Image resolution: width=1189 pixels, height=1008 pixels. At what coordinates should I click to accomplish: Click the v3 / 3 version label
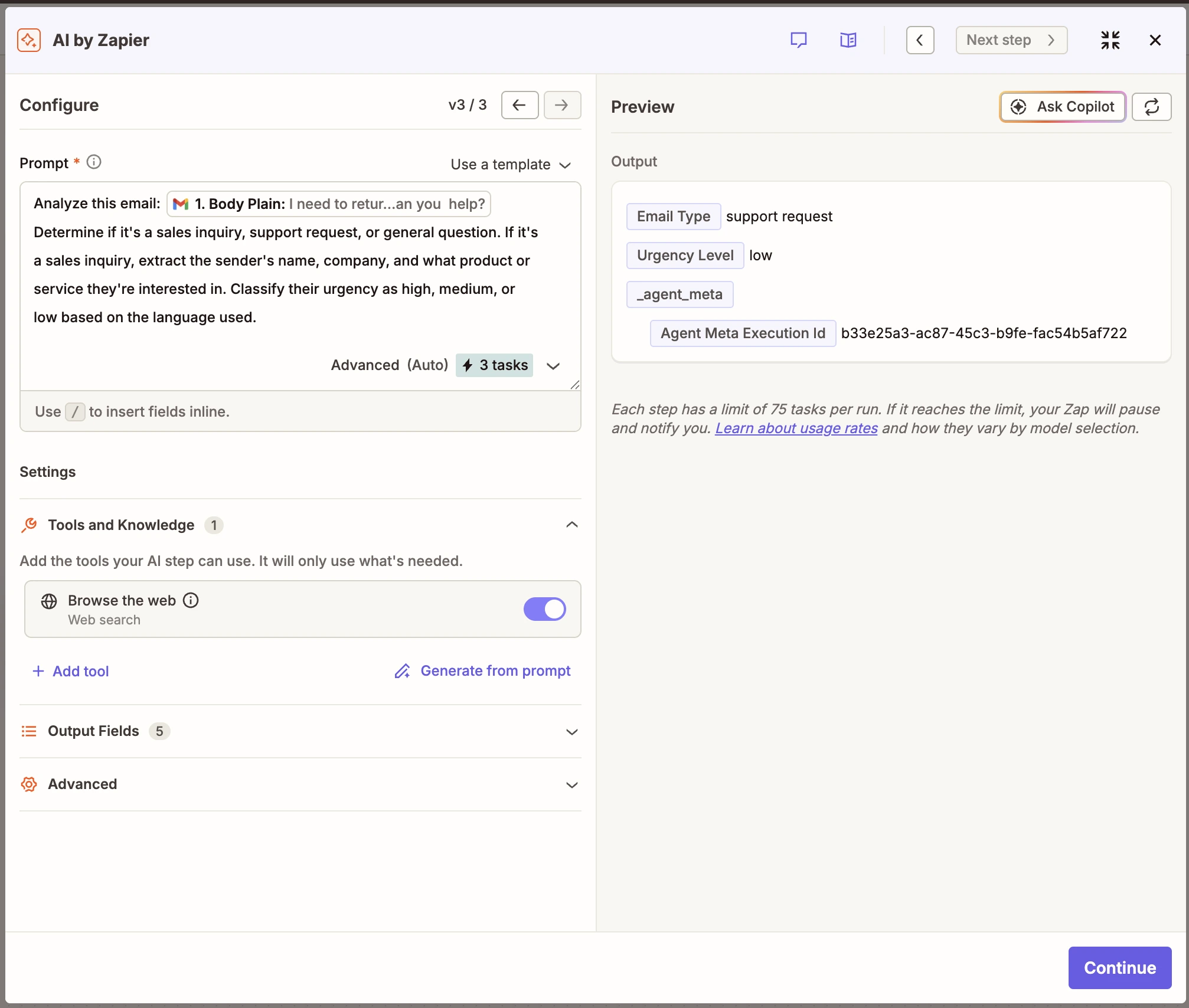467,105
